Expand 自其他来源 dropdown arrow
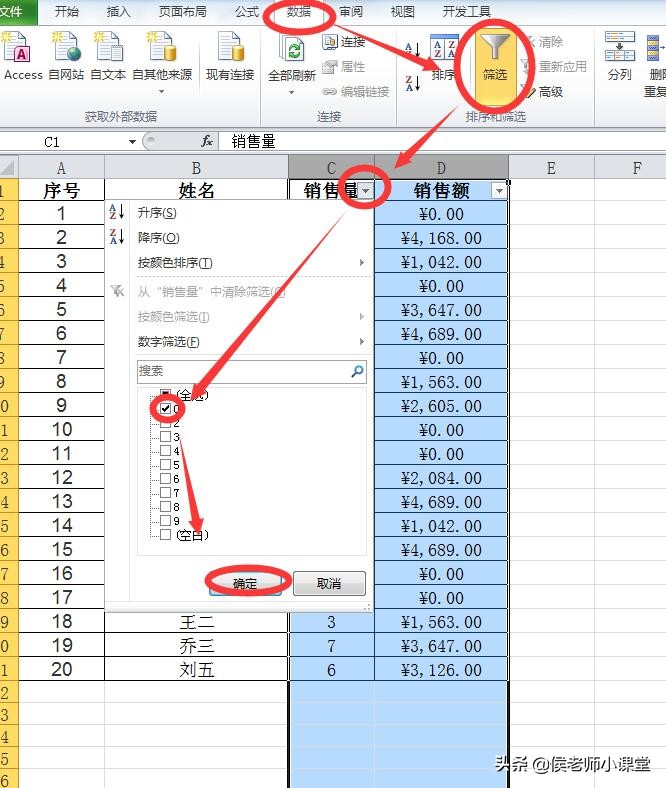The width and height of the screenshot is (666, 788). coord(161,91)
